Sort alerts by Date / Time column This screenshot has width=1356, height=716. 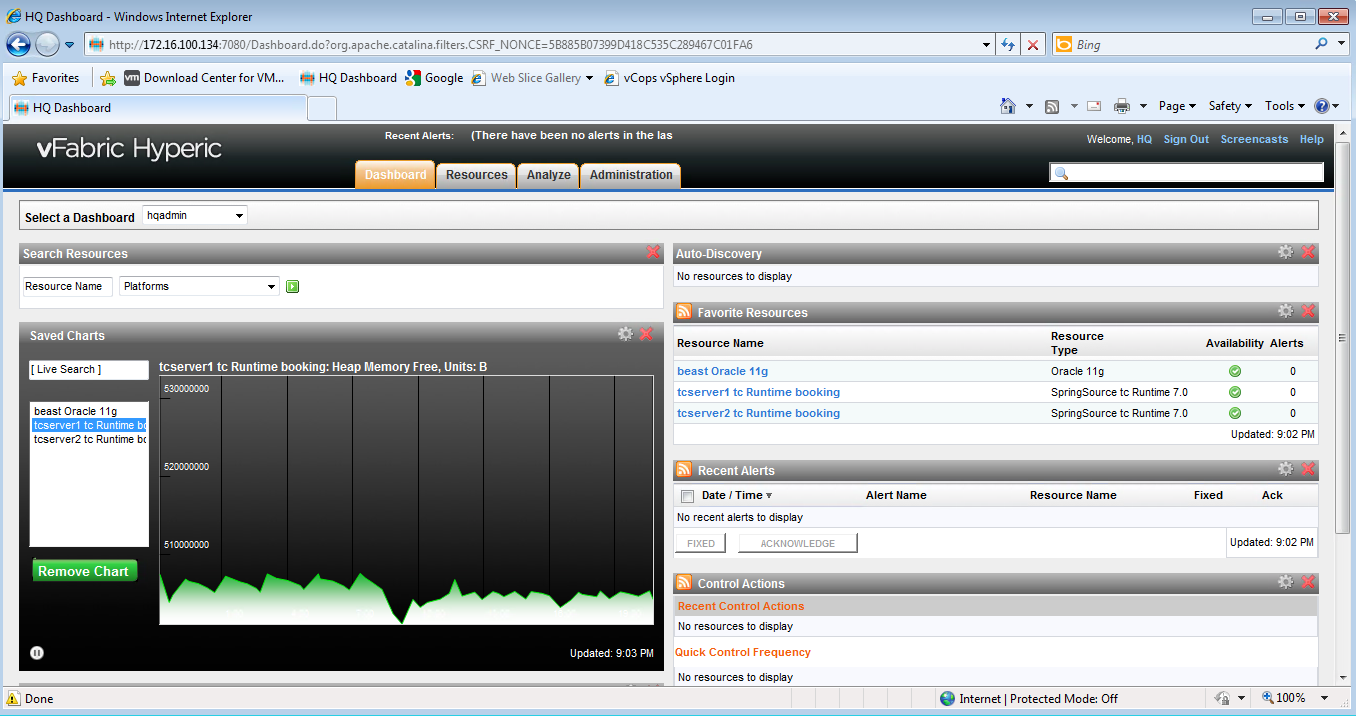coord(737,495)
